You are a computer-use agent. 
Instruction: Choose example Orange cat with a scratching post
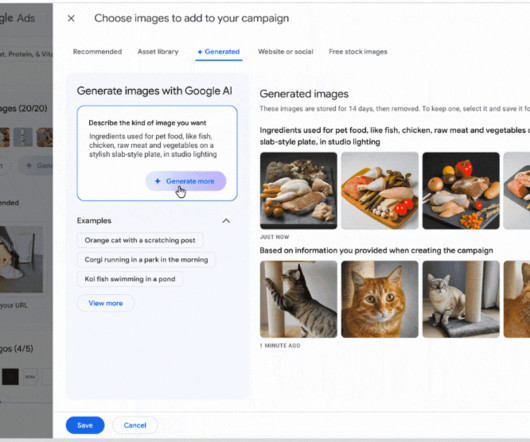click(140, 240)
